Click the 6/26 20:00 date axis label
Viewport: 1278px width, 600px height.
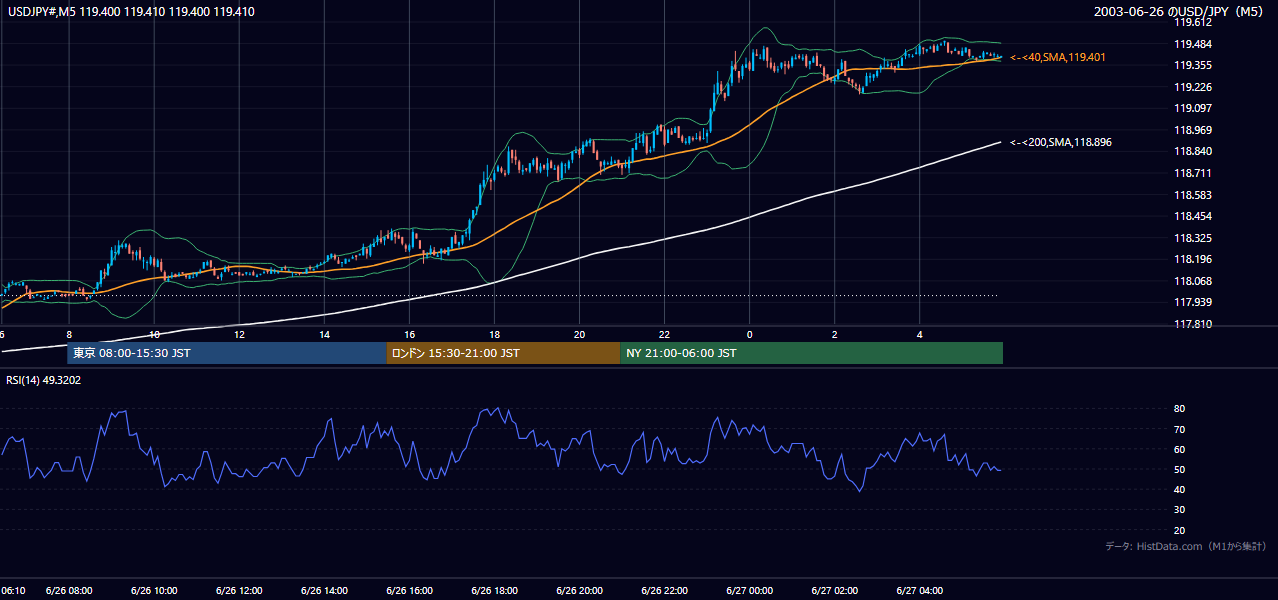(579, 591)
